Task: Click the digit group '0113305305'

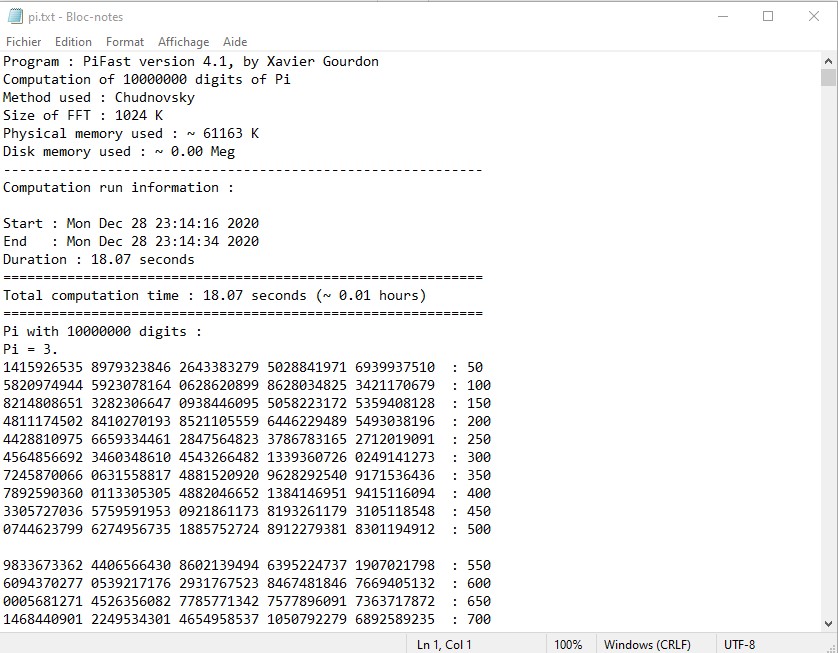Action: [131, 493]
